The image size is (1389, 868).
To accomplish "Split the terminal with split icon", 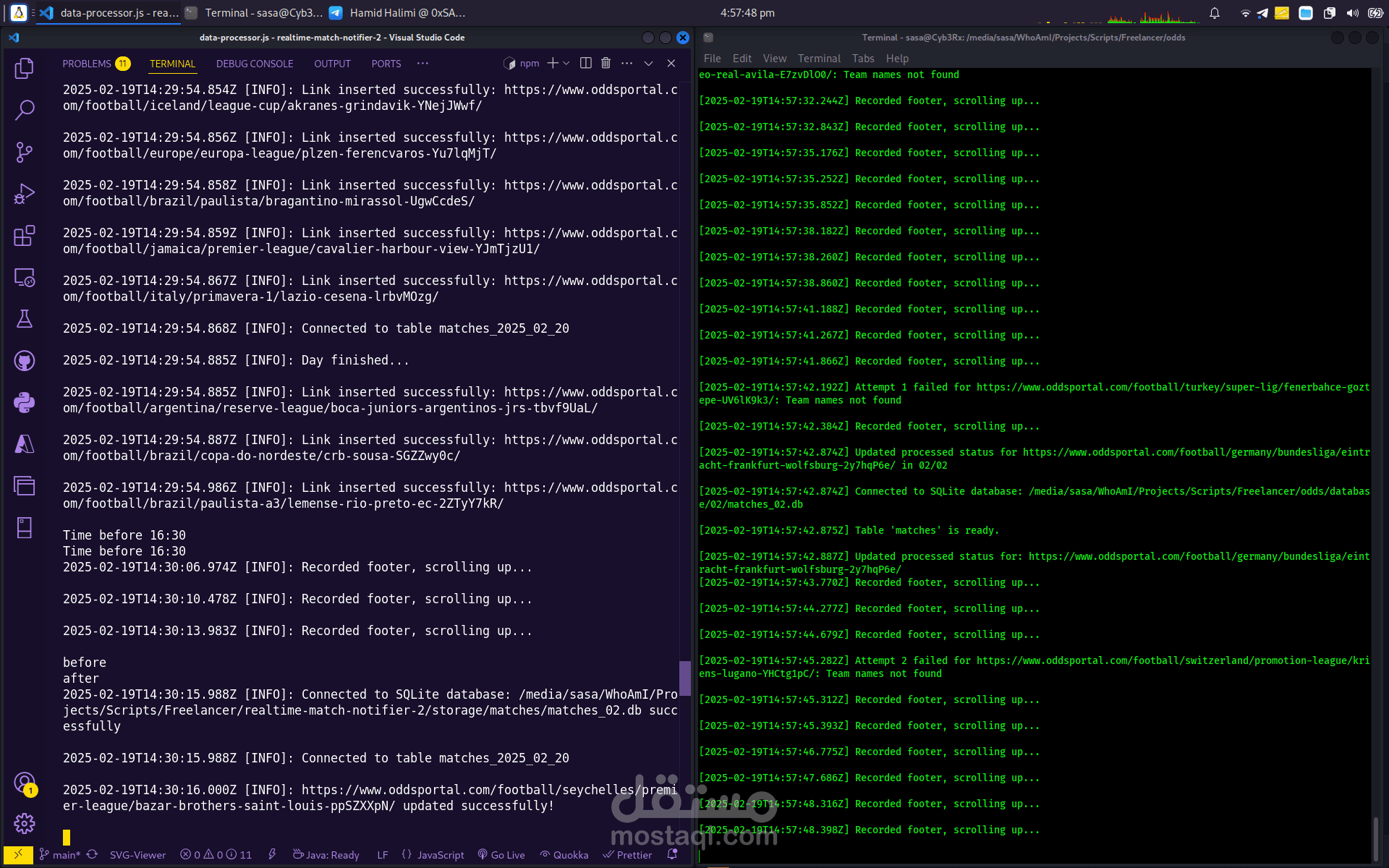I will 586,64.
